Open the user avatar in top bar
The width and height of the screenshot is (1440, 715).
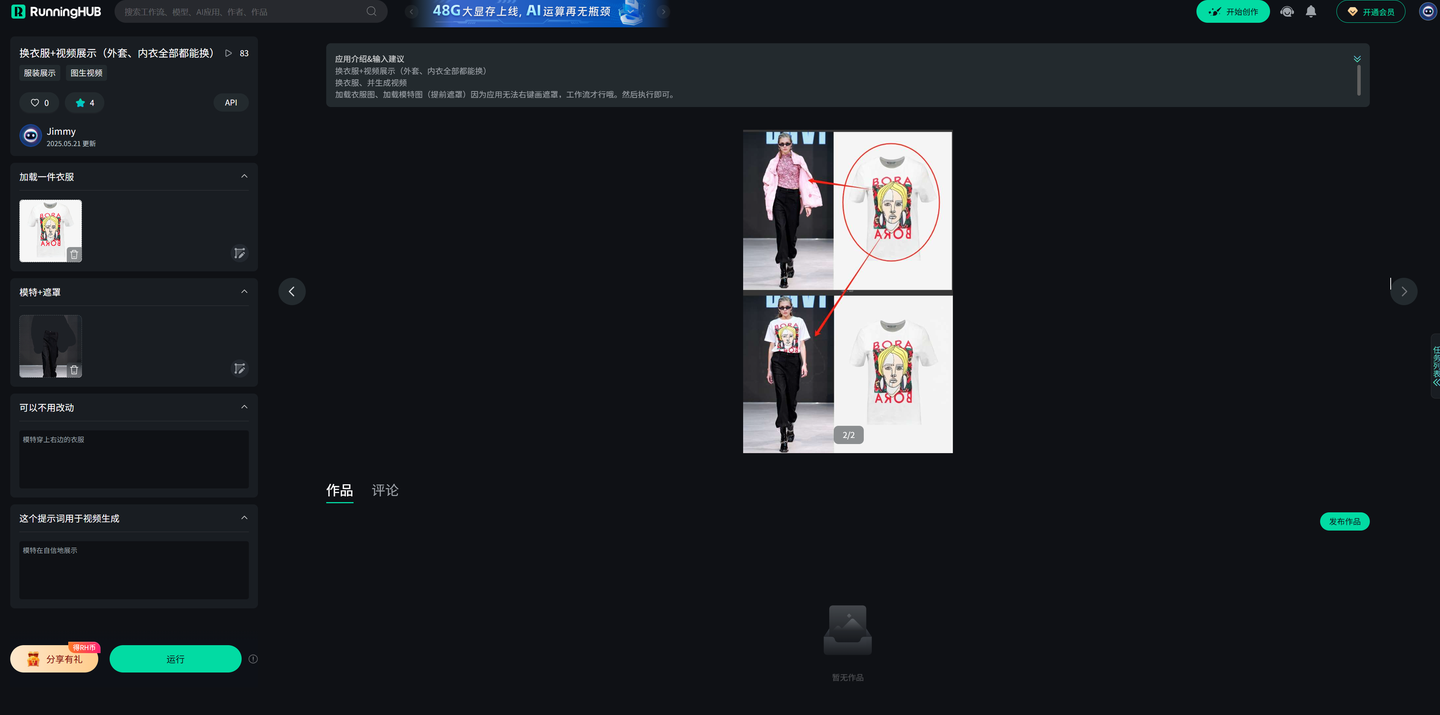pos(1427,12)
